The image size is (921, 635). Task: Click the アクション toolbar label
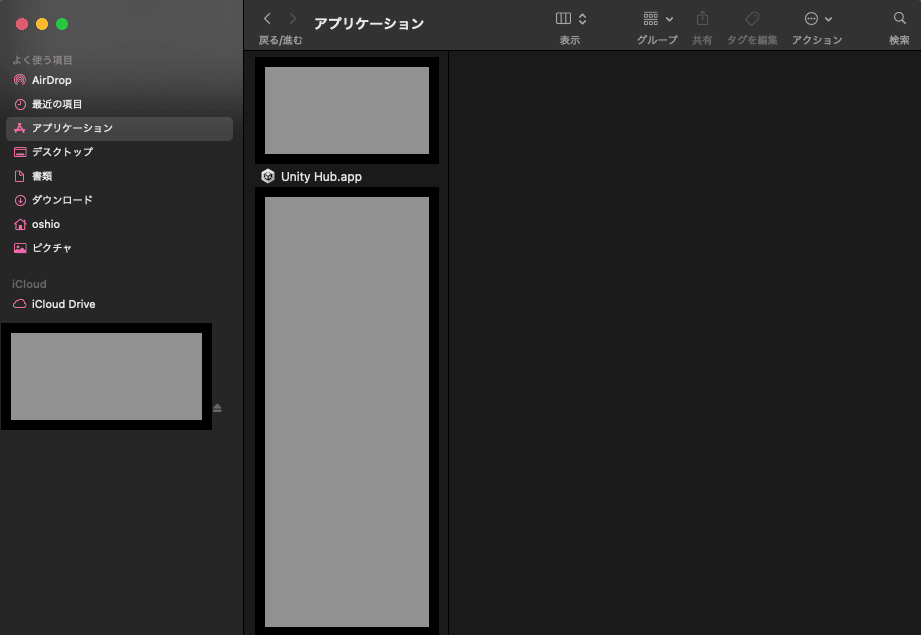tap(817, 40)
